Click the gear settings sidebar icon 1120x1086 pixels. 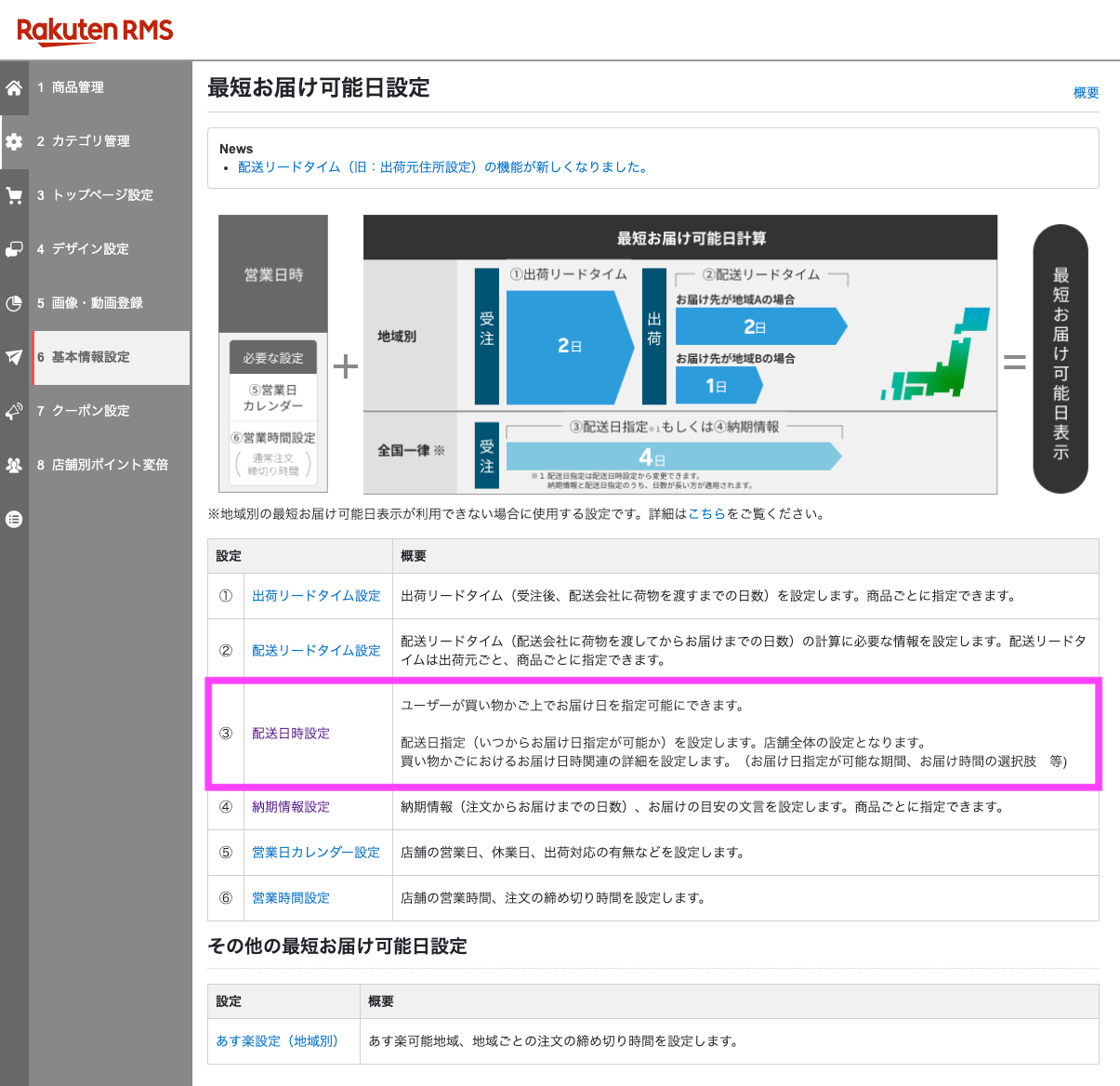(14, 141)
